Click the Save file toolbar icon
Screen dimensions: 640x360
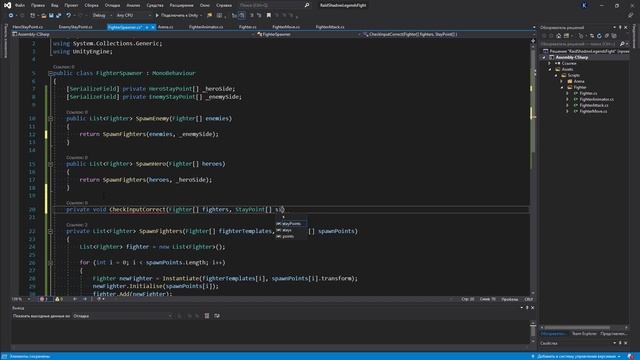51,16
